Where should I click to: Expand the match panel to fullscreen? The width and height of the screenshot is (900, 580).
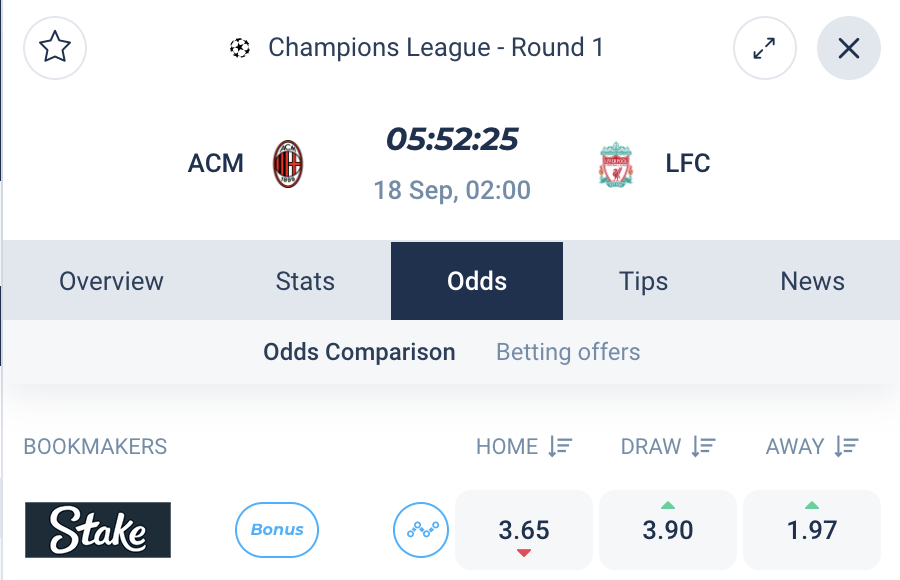765,48
